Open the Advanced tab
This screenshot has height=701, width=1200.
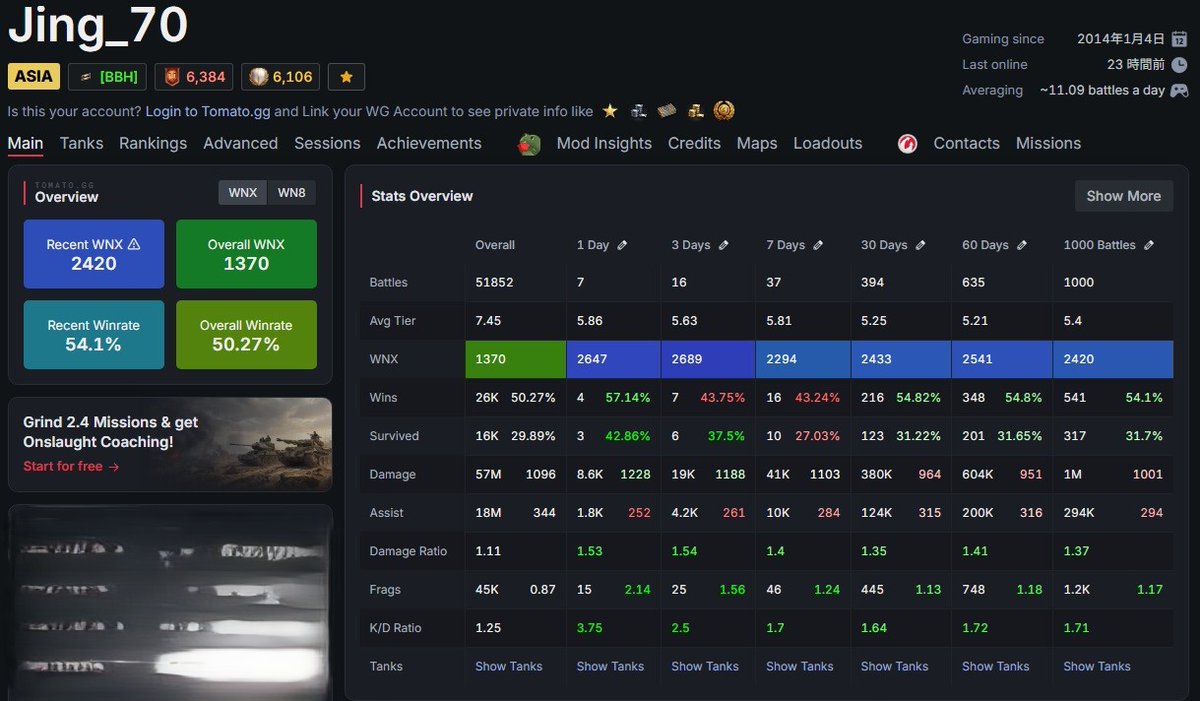pos(240,143)
